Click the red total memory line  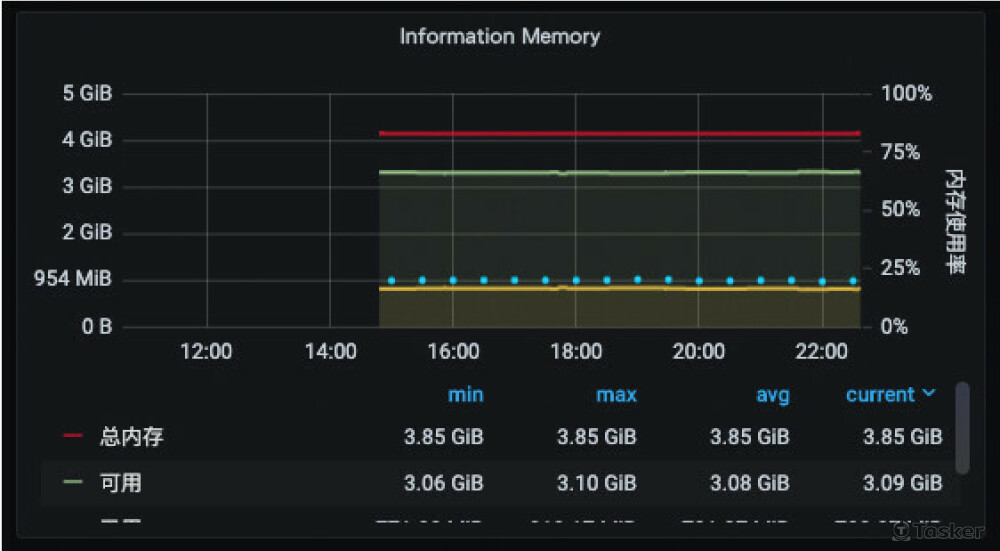point(620,133)
